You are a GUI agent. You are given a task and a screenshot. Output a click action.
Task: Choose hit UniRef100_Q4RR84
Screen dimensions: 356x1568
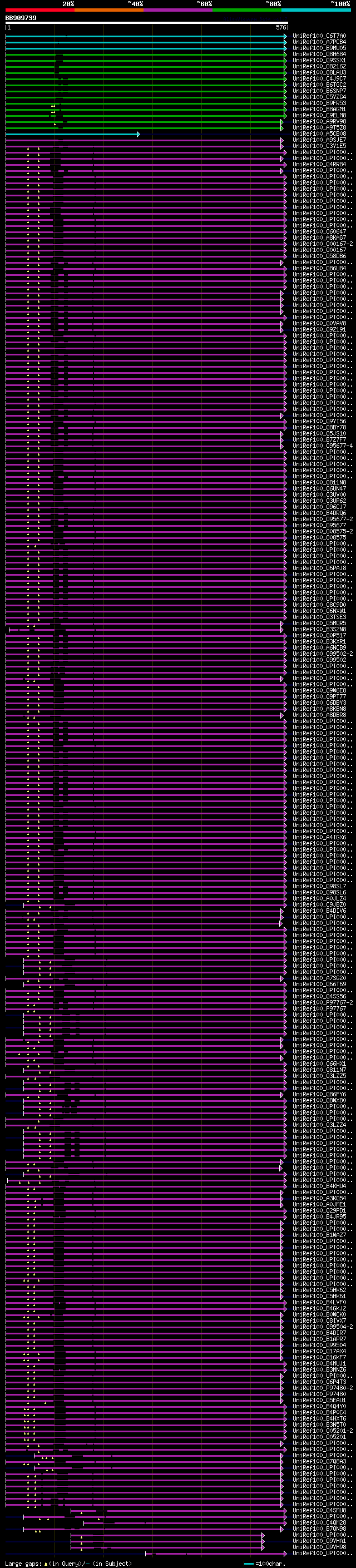(x=319, y=164)
